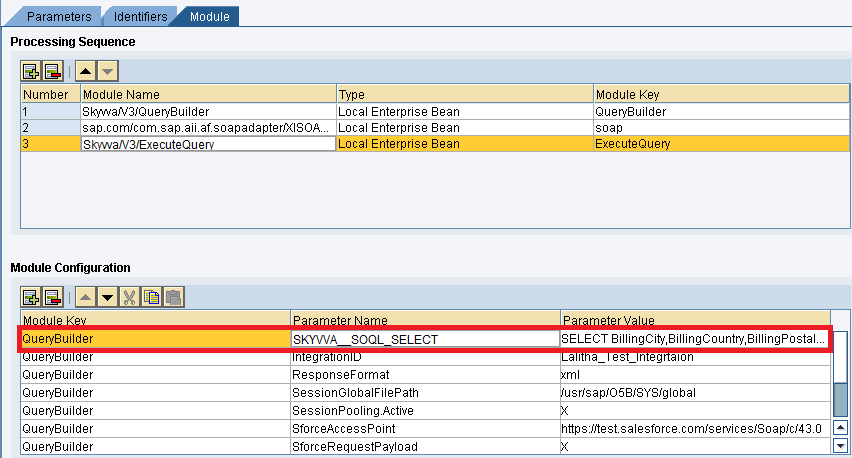Move parameter down in Module Configuration
852x458 pixels.
click(x=107, y=297)
